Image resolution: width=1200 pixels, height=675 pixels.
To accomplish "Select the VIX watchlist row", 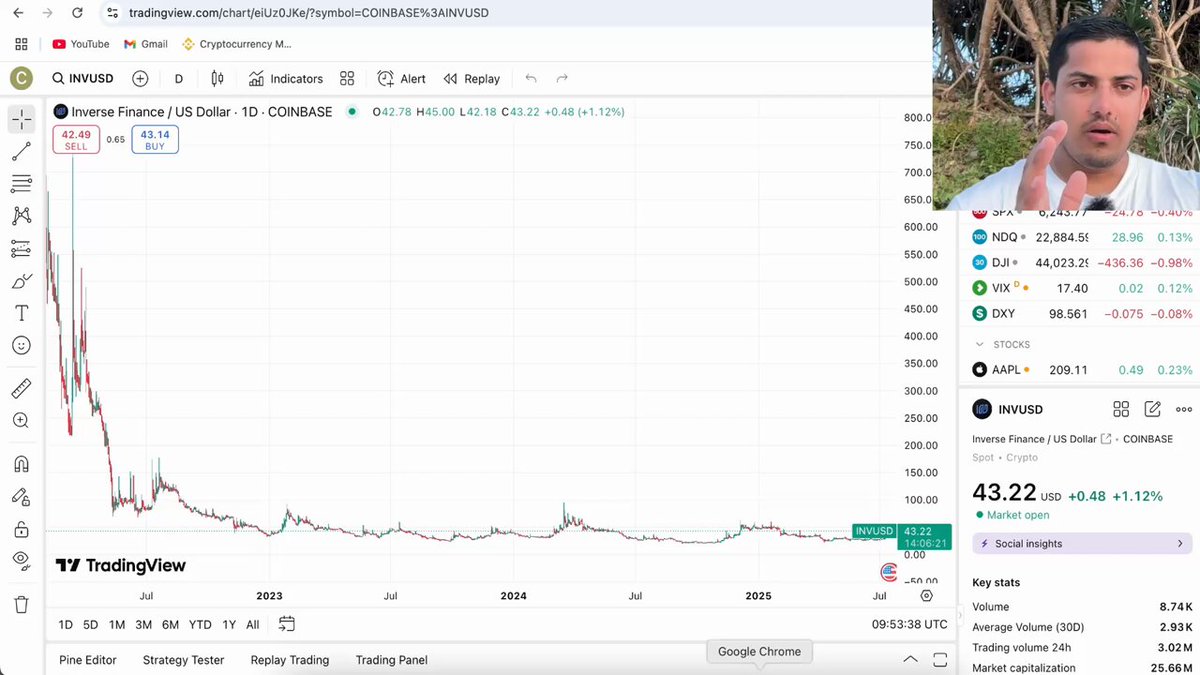I will pos(1083,288).
